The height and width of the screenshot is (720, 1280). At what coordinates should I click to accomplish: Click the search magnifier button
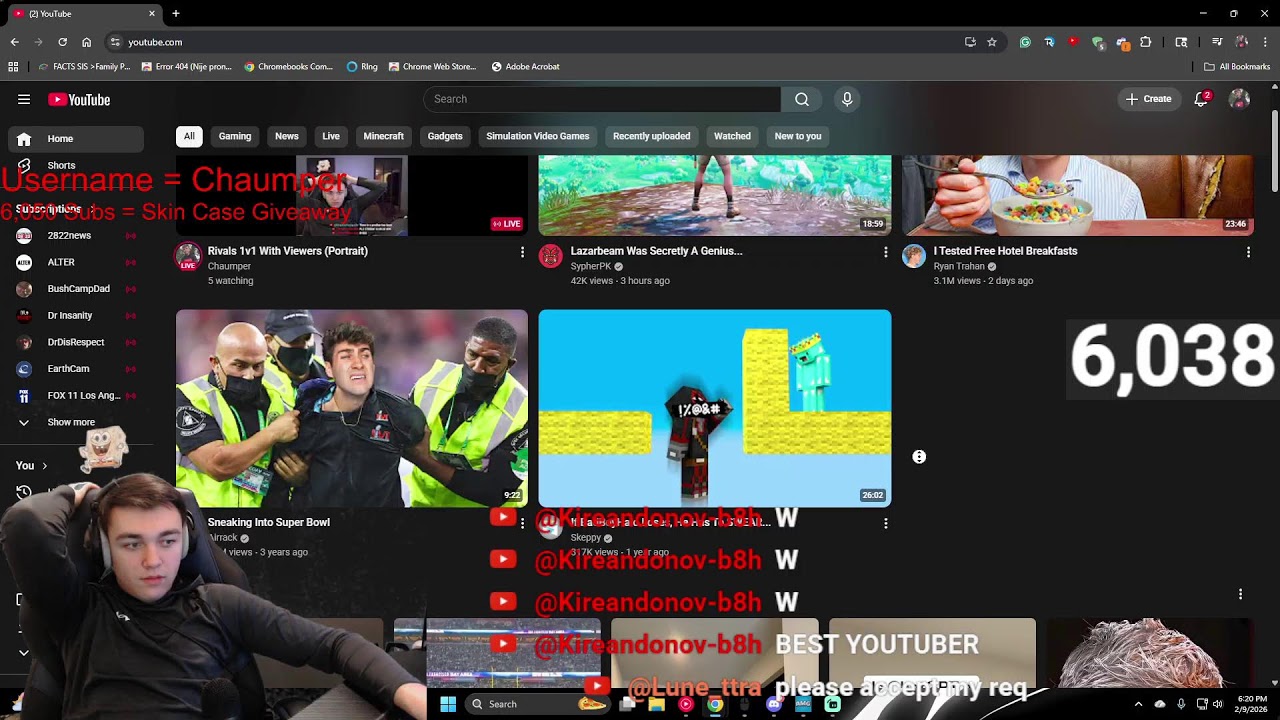[x=802, y=99]
